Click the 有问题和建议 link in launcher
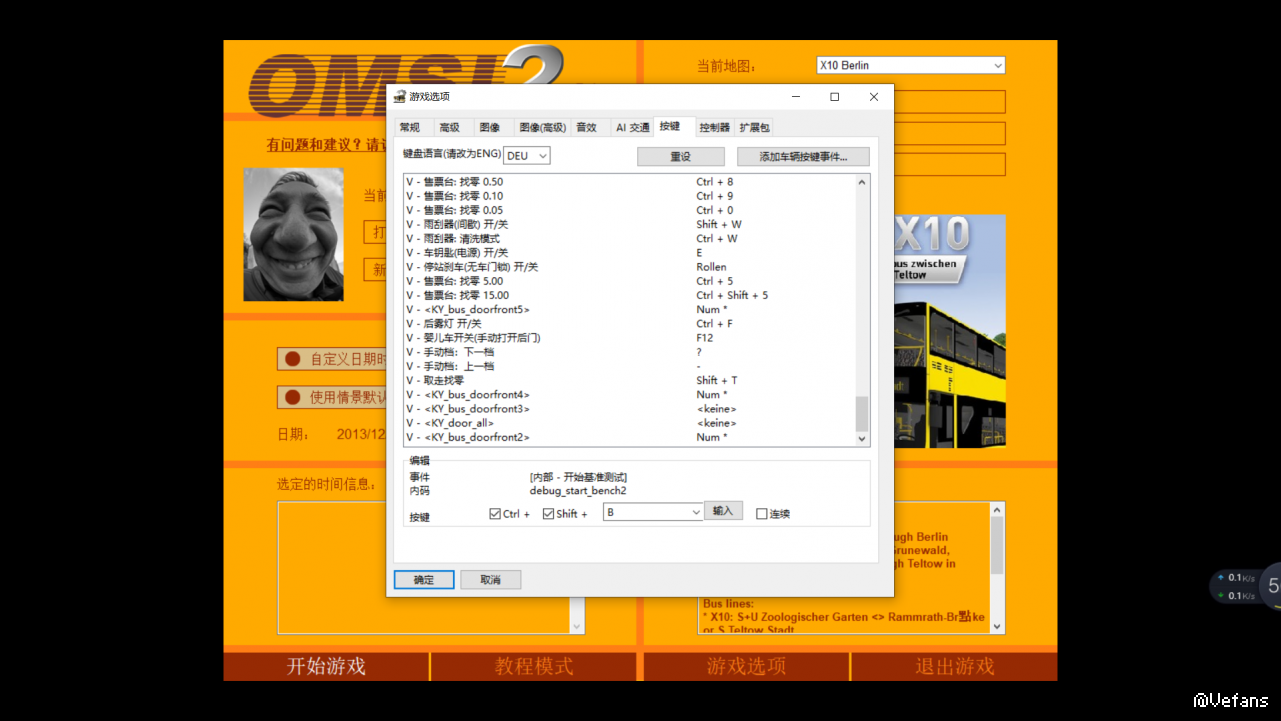1281x721 pixels. pos(326,145)
